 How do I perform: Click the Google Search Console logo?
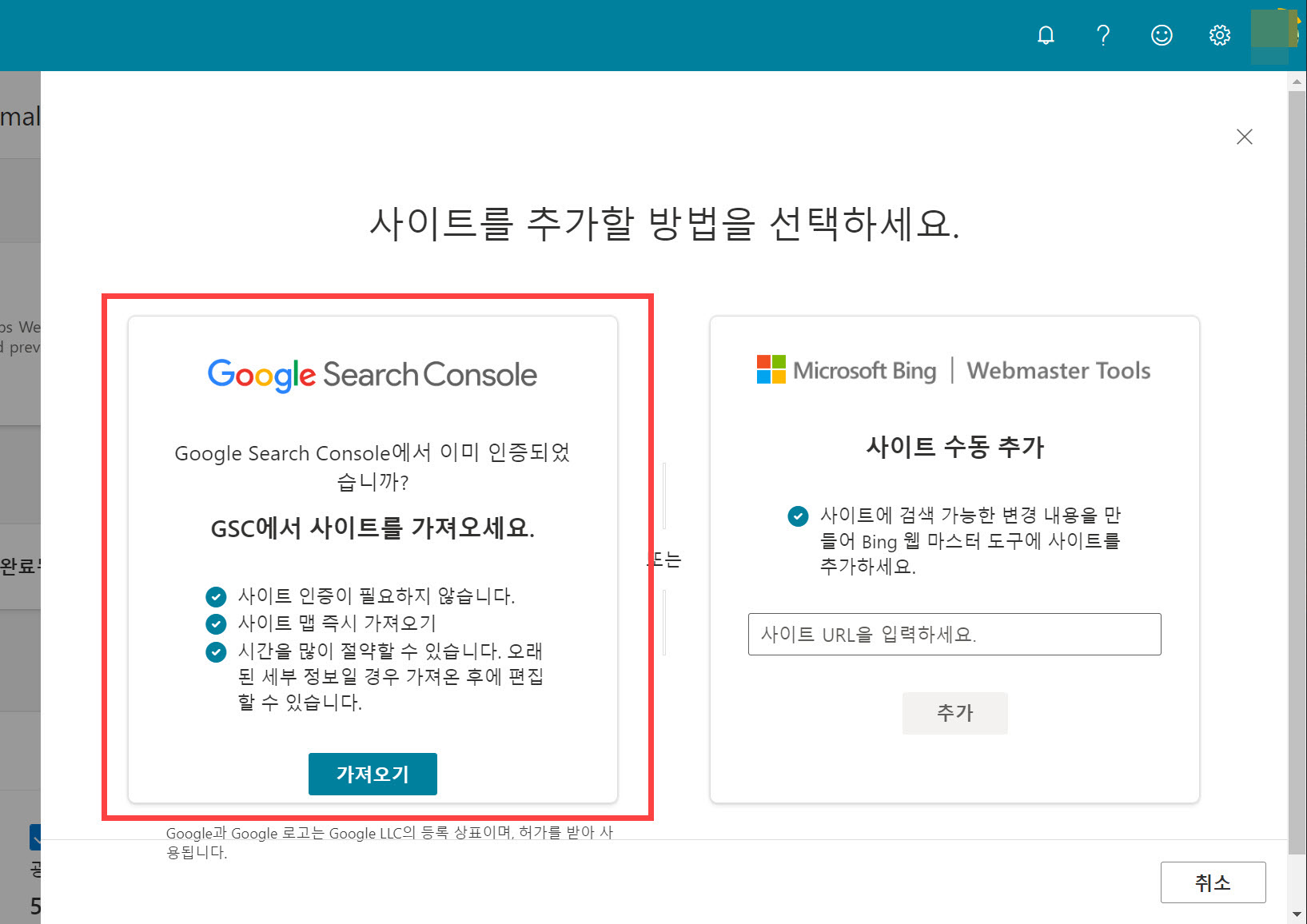[x=373, y=374]
